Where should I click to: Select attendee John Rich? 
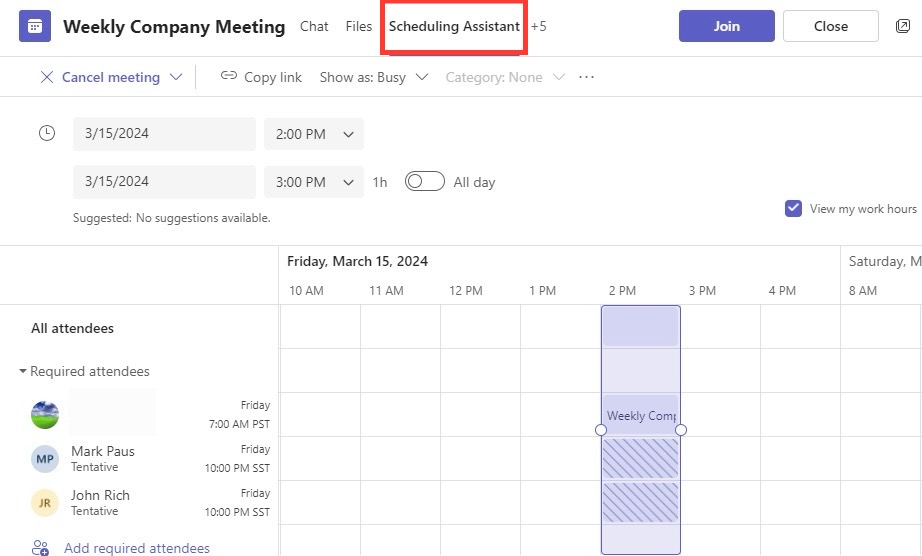tap(100, 495)
